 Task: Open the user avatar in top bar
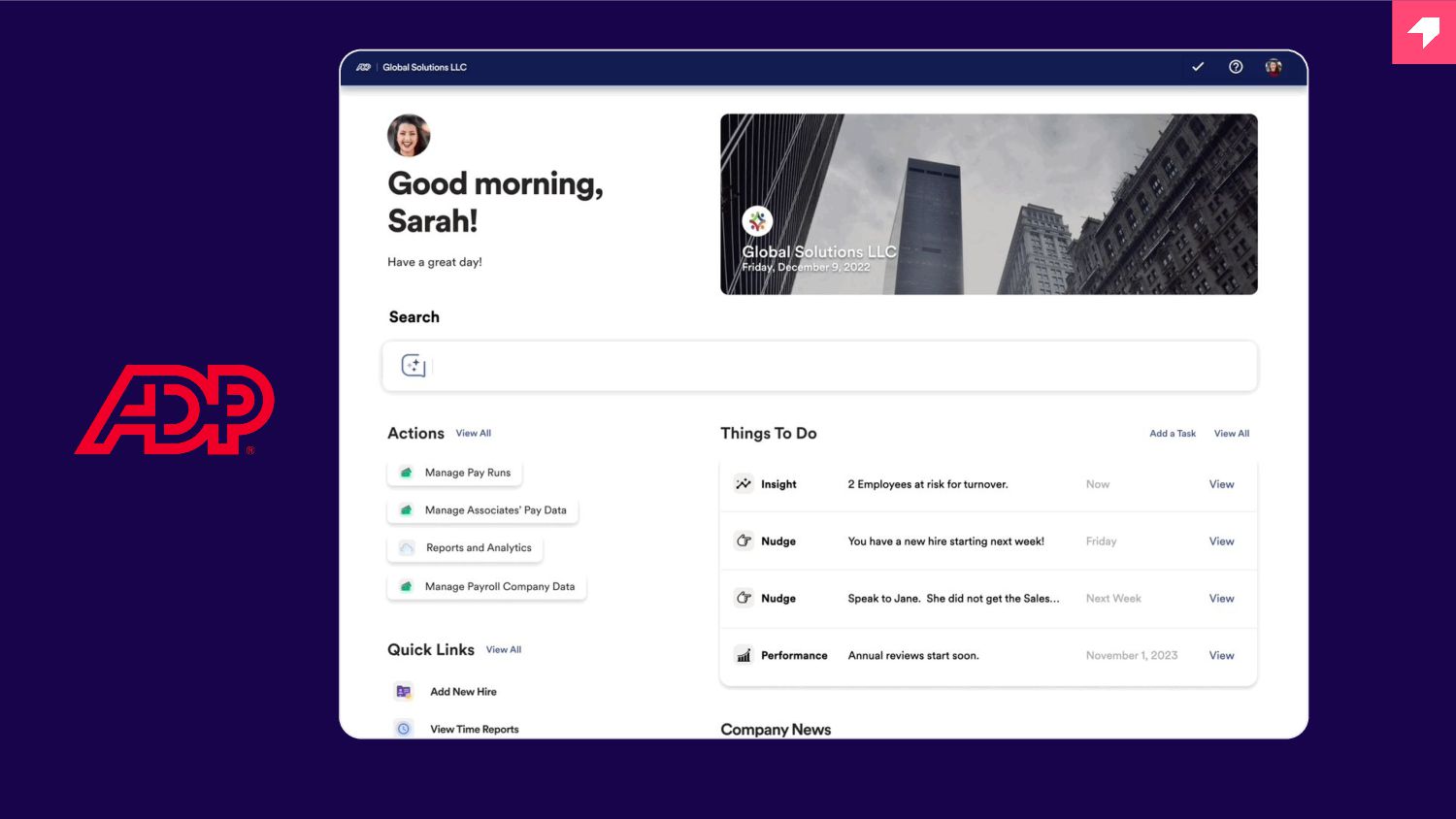pyautogui.click(x=1274, y=67)
